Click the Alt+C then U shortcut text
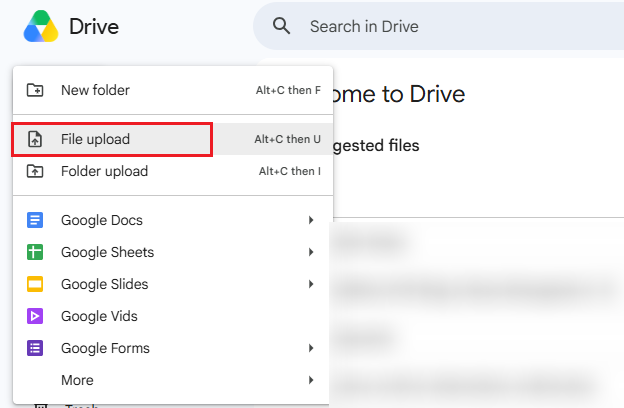The height and width of the screenshot is (408, 624). click(287, 139)
